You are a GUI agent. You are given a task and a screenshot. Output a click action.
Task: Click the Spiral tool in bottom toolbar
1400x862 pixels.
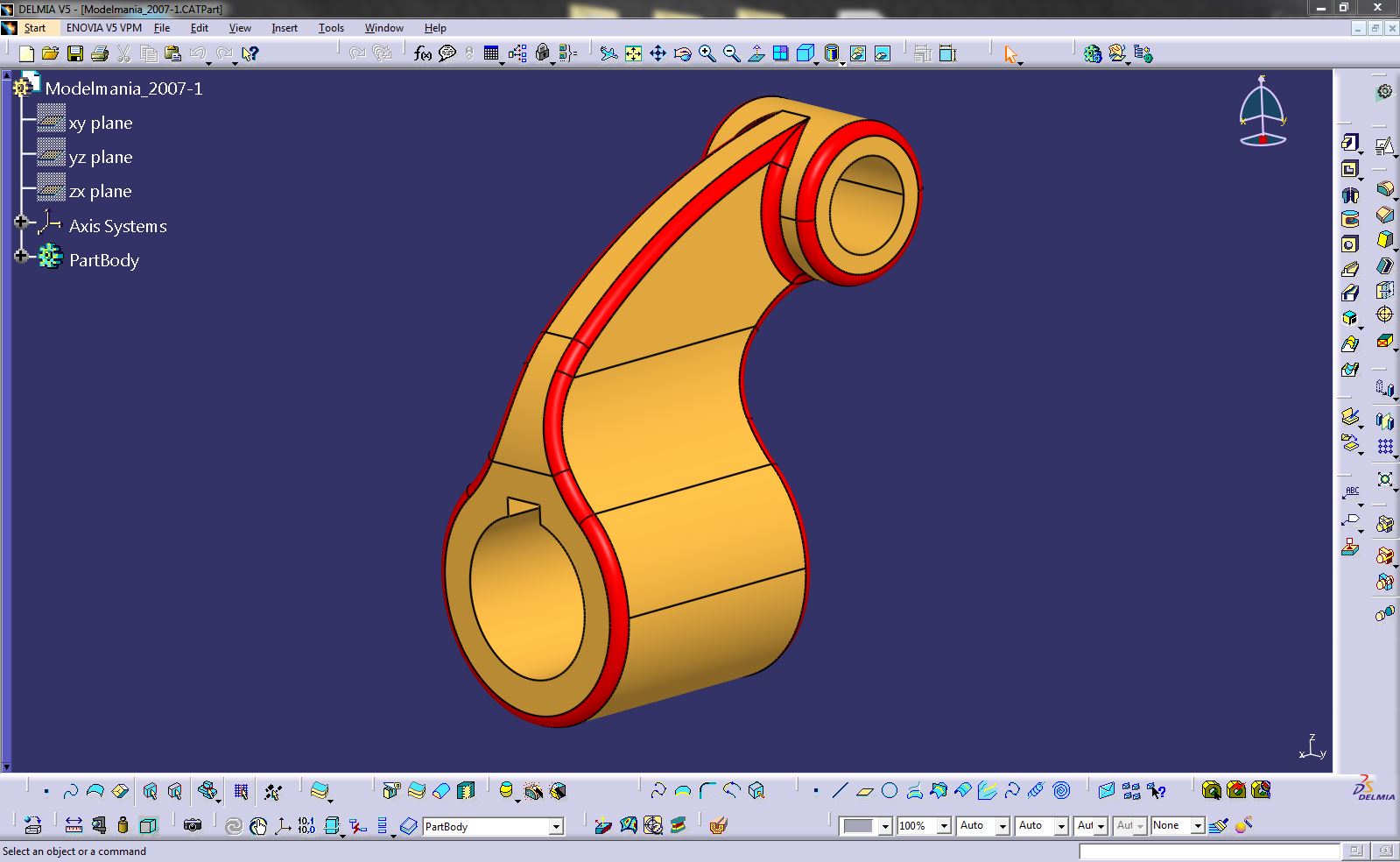(1061, 791)
